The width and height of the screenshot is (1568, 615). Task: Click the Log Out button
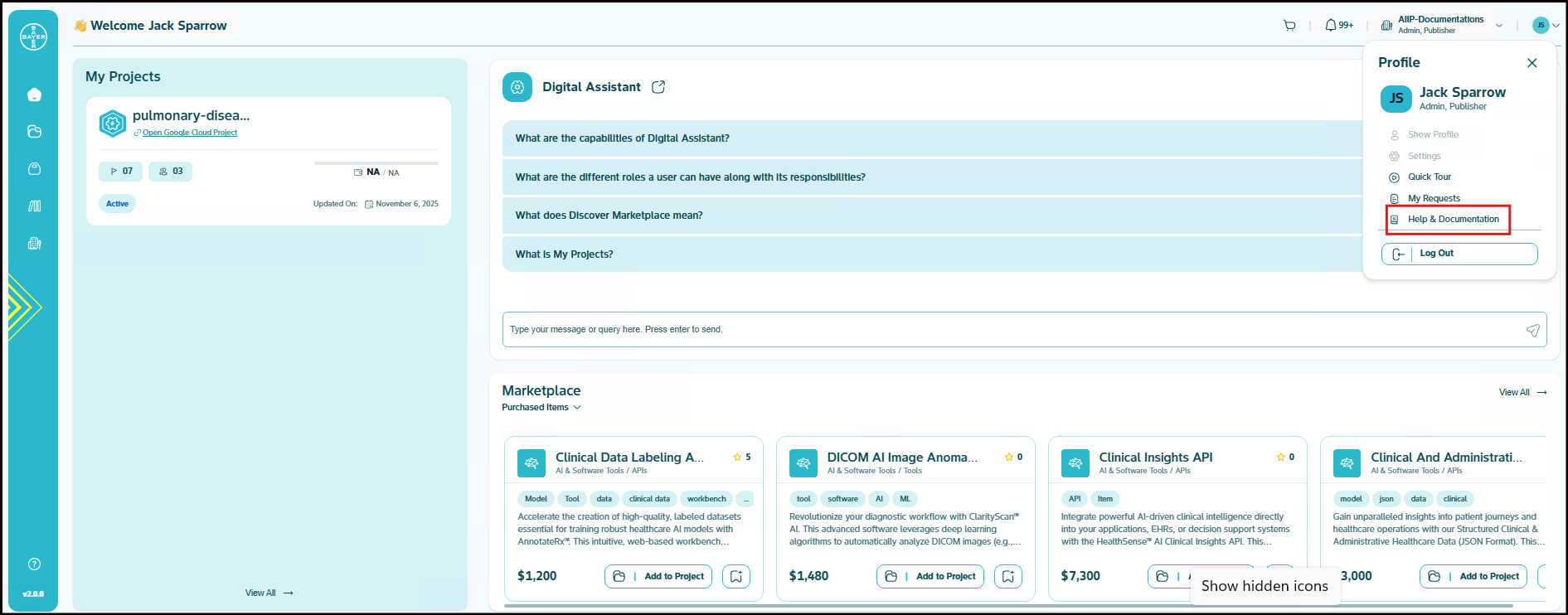coord(1459,254)
